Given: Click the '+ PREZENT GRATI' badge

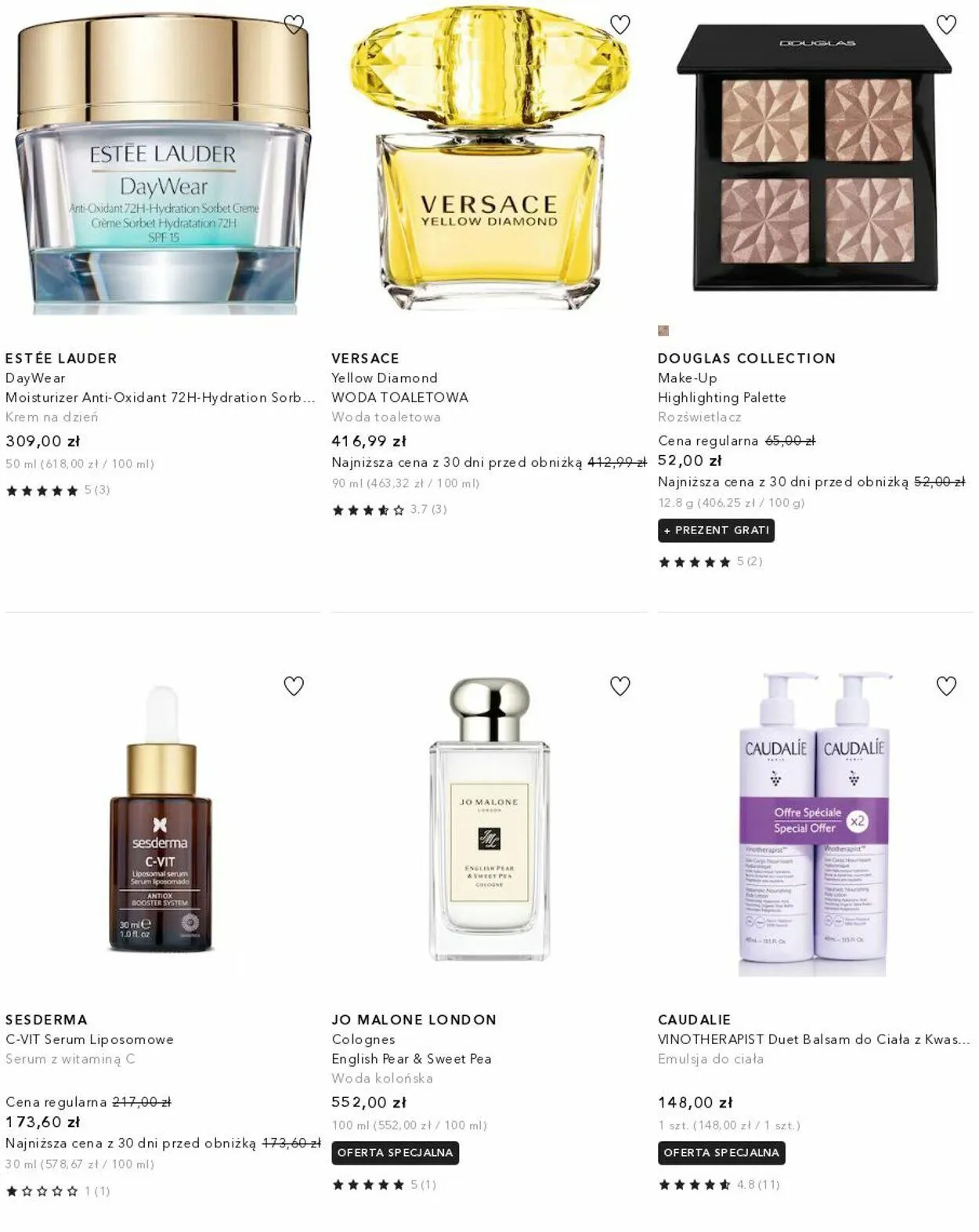Looking at the screenshot, I should [x=717, y=530].
